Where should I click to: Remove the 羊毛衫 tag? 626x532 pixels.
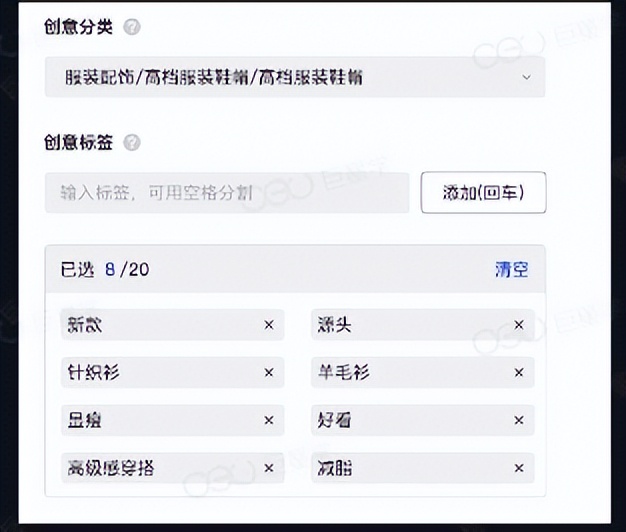coord(519,373)
